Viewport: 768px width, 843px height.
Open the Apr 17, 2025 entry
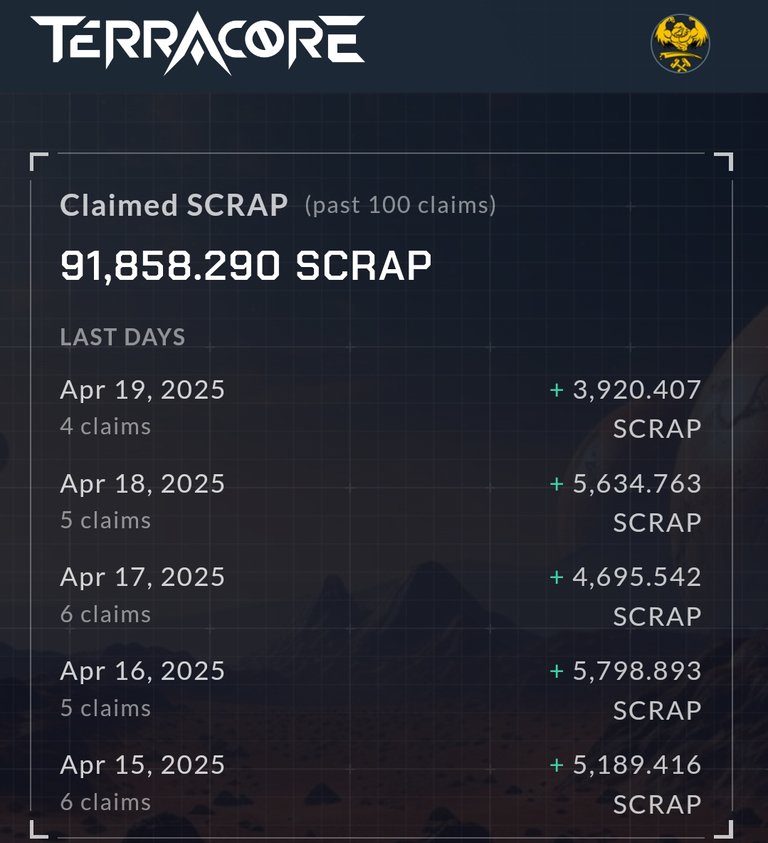(381, 596)
